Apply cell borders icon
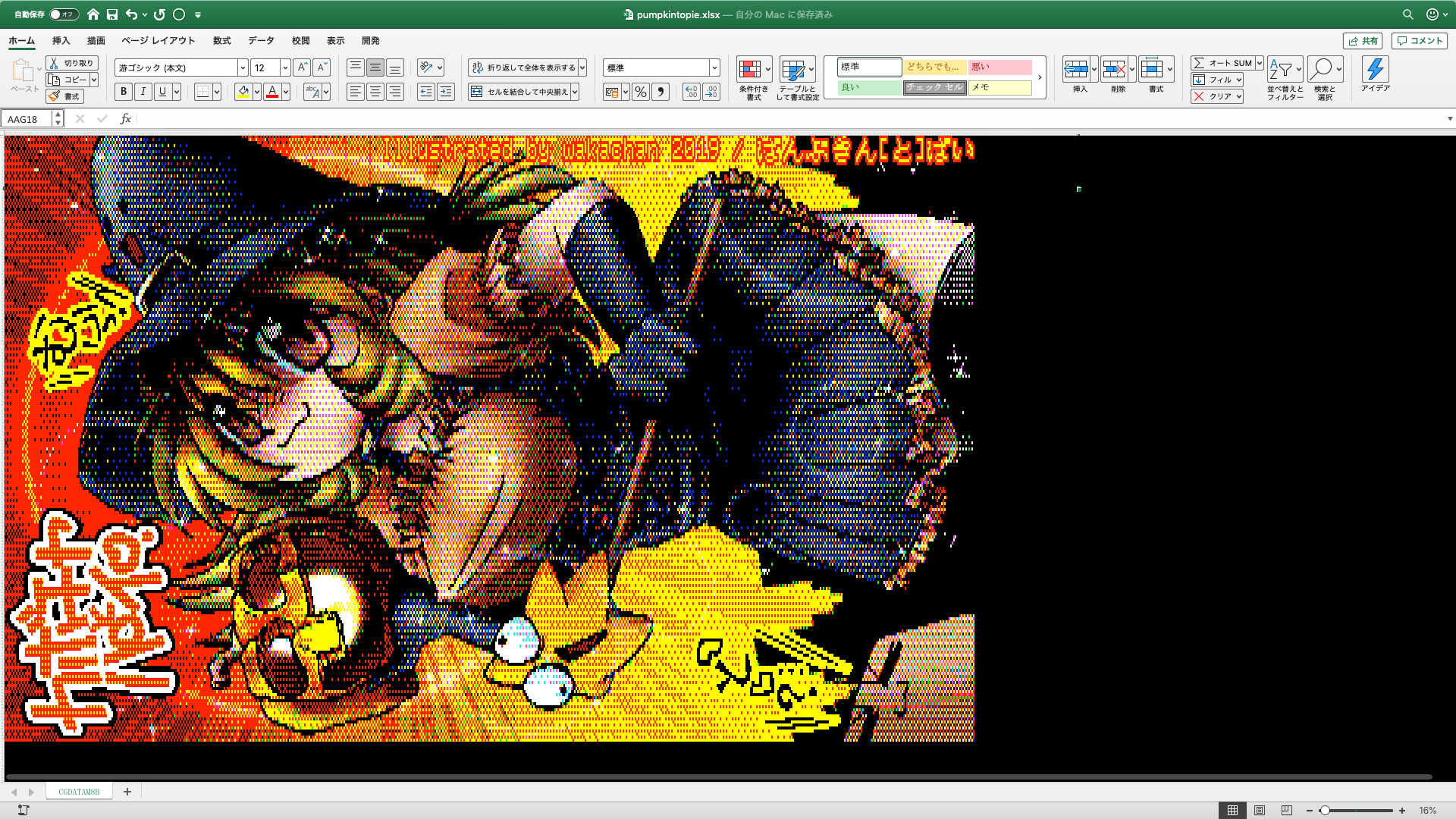This screenshot has width=1456, height=819. 202,92
